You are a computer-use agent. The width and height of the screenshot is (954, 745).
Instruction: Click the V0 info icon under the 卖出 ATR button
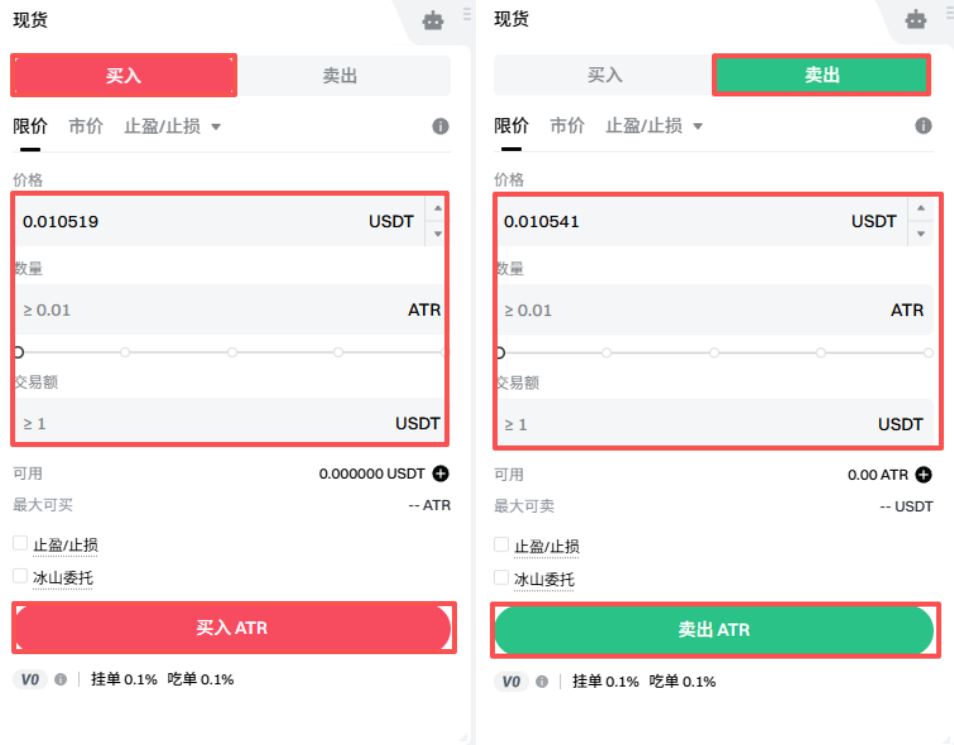coord(542,681)
